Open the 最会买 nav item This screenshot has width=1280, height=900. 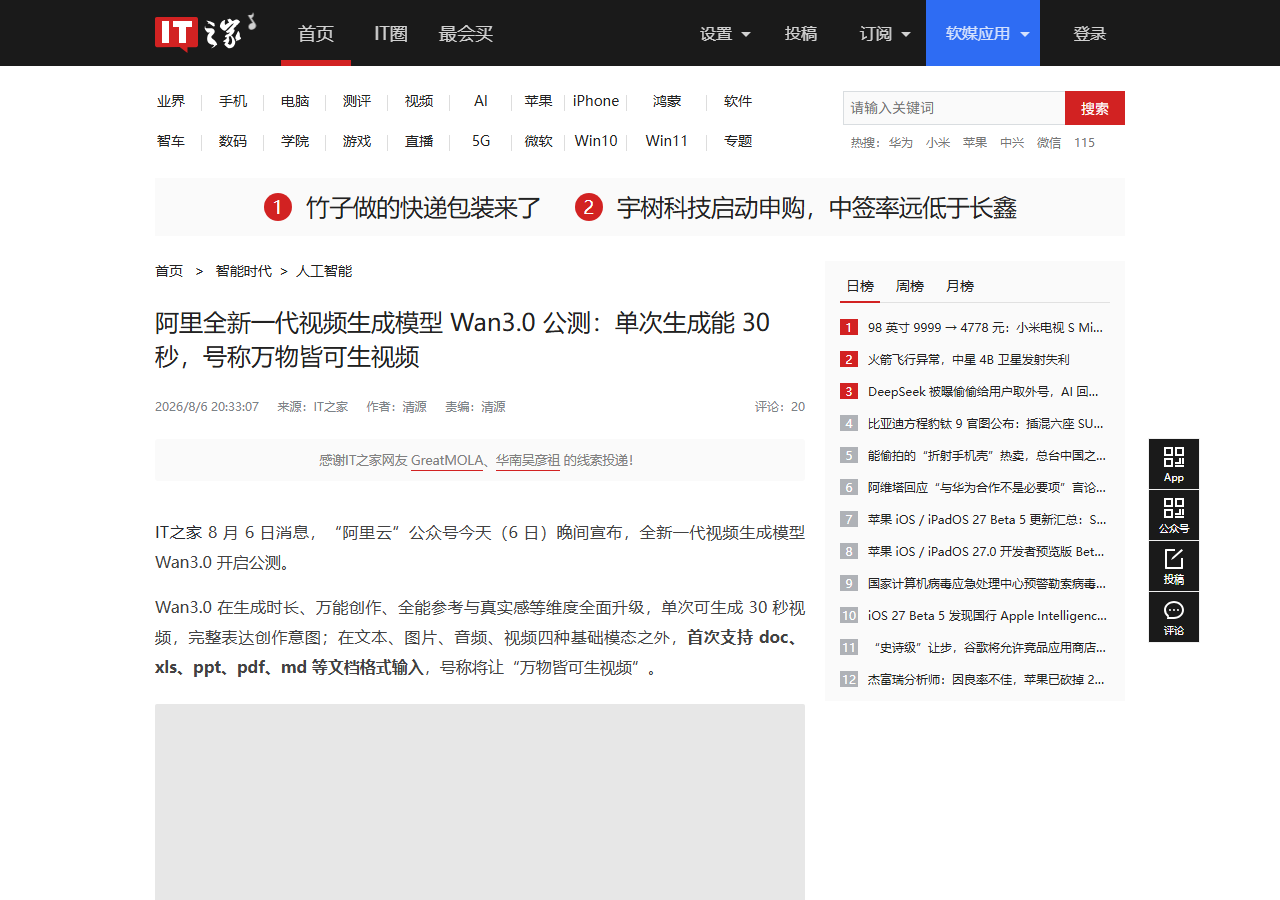pyautogui.click(x=466, y=33)
